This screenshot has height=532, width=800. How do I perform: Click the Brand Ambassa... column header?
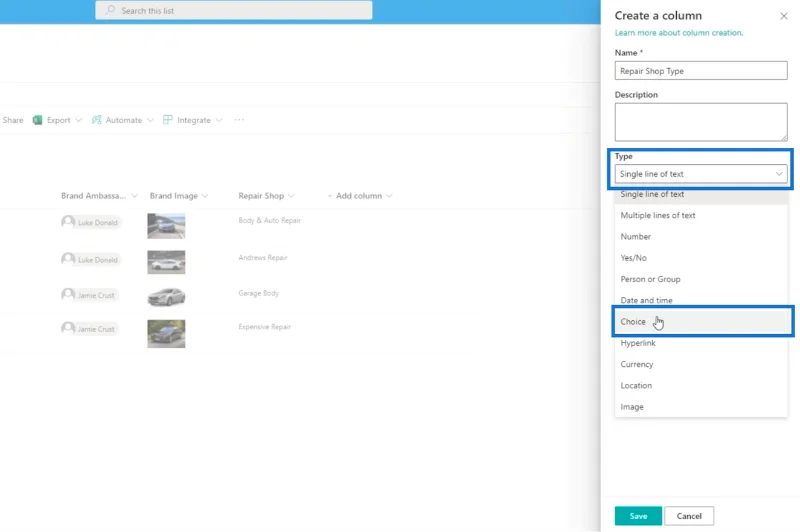point(93,196)
